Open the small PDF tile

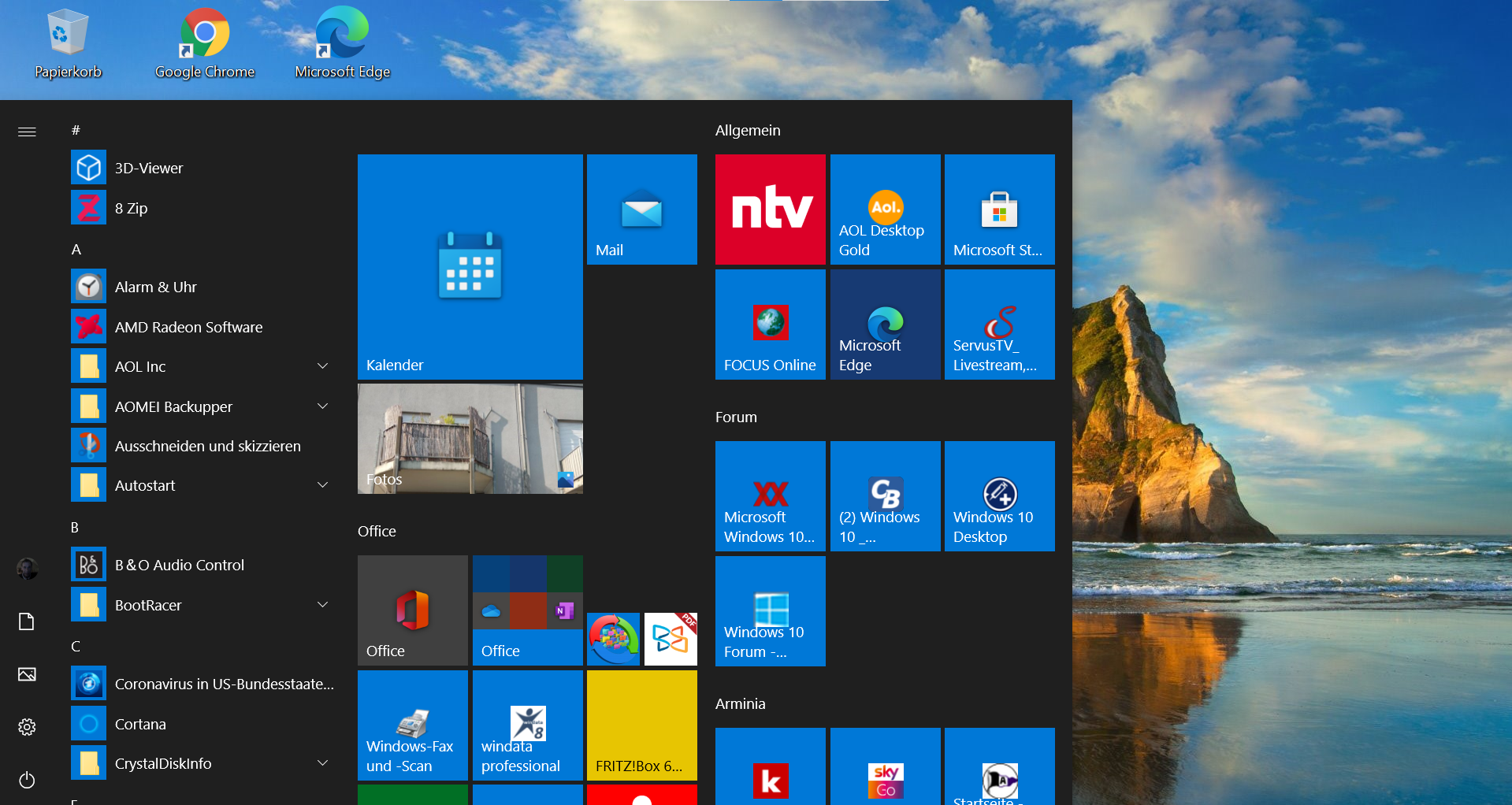(671, 639)
